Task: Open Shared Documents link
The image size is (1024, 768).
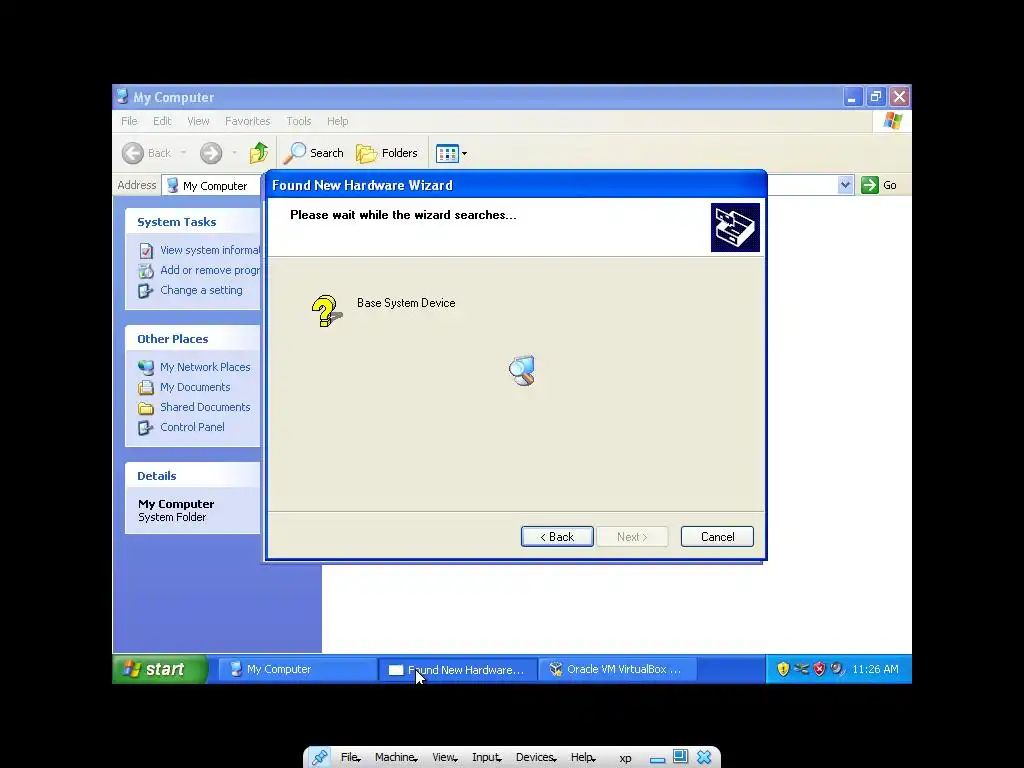Action: (205, 407)
